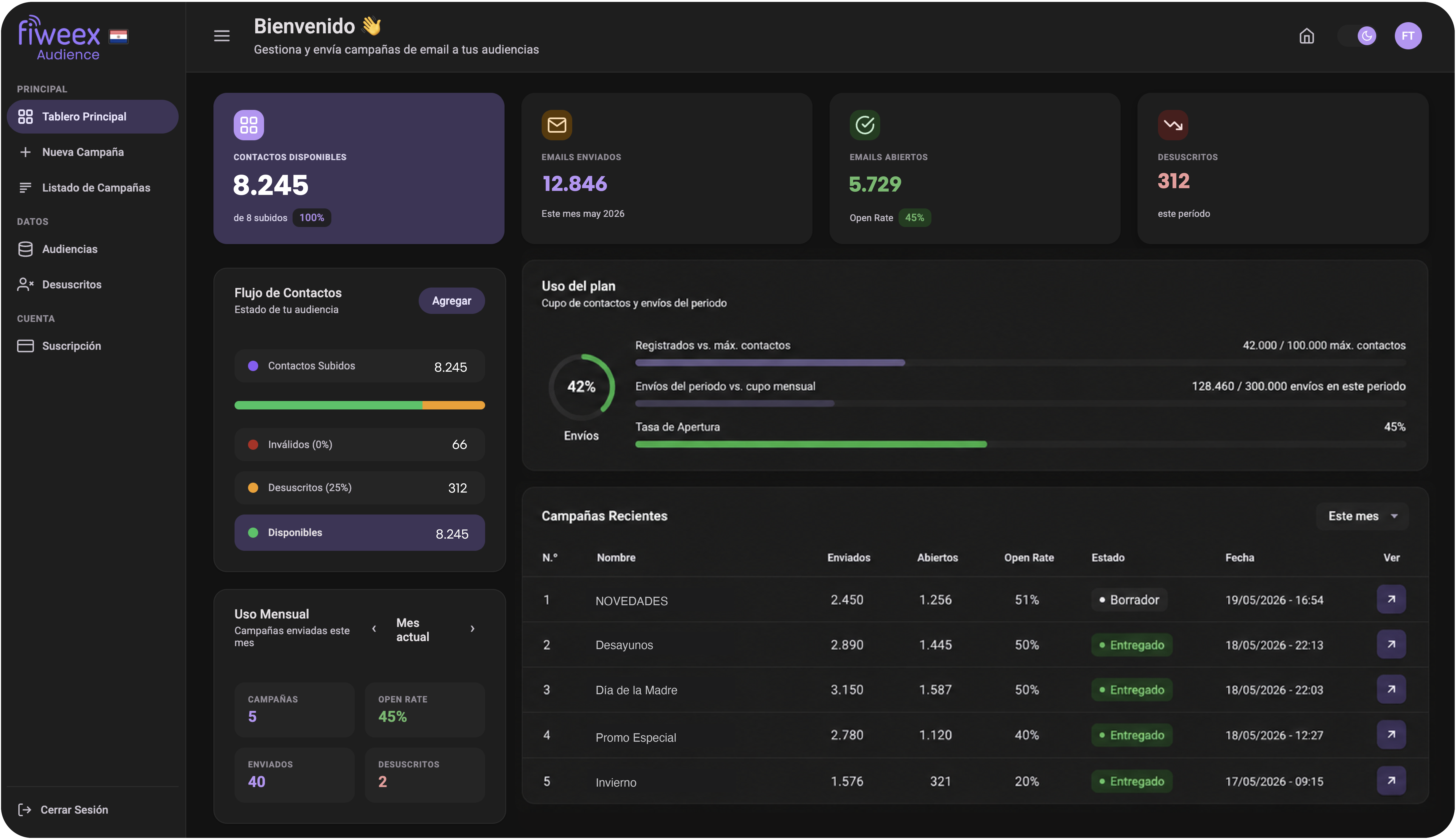The width and height of the screenshot is (1456, 840).
Task: Open the hamburger menu icon
Action: (x=221, y=36)
